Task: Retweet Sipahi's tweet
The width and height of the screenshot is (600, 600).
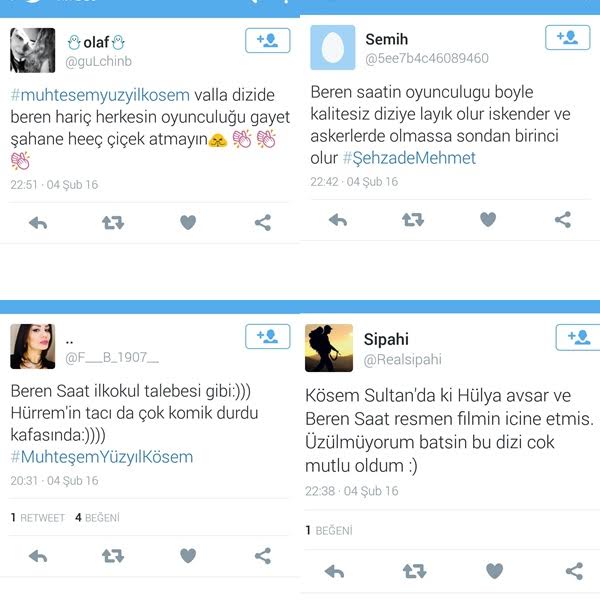Action: coord(414,571)
